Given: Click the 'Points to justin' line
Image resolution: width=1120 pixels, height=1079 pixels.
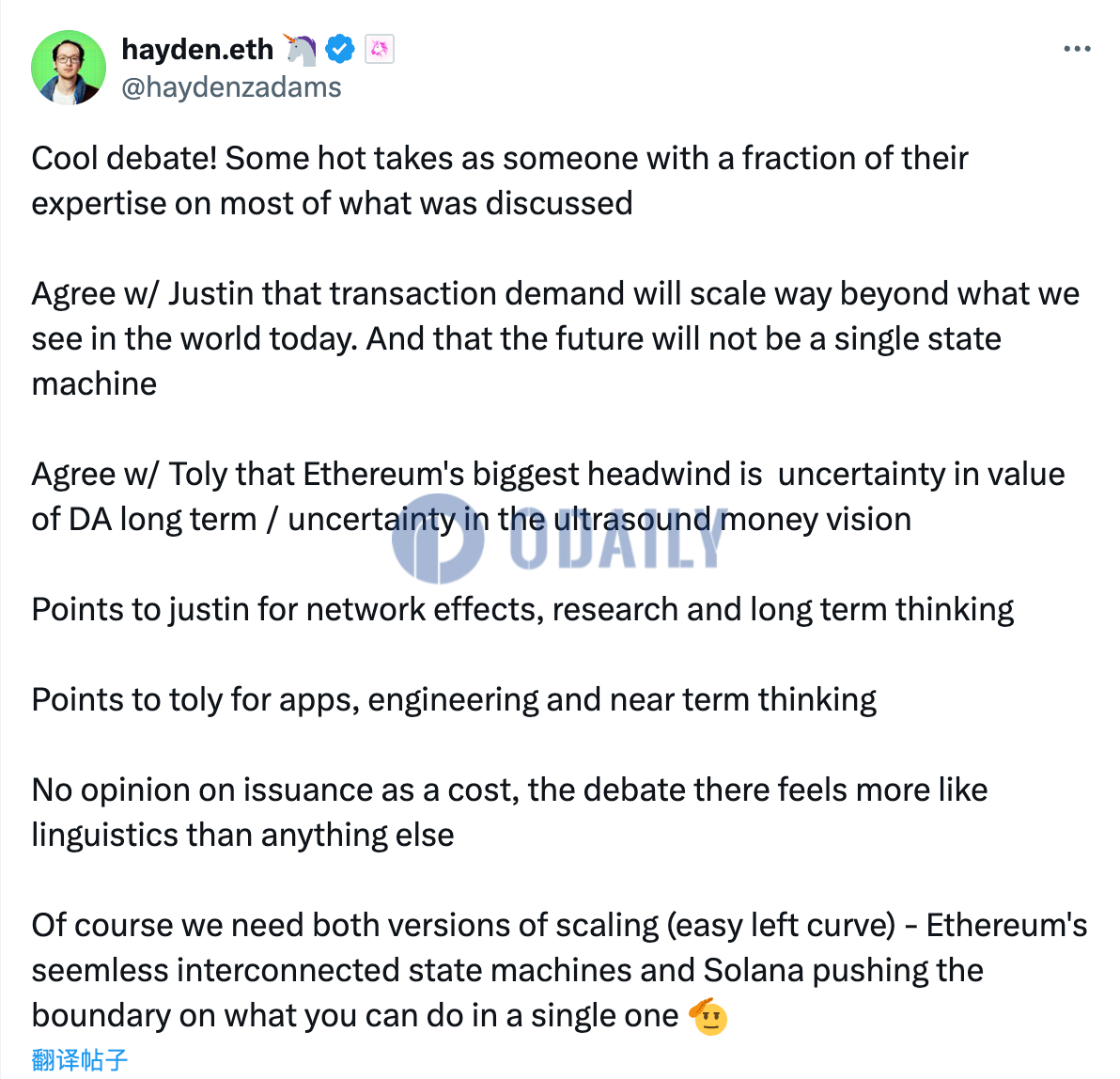Looking at the screenshot, I should [x=522, y=610].
